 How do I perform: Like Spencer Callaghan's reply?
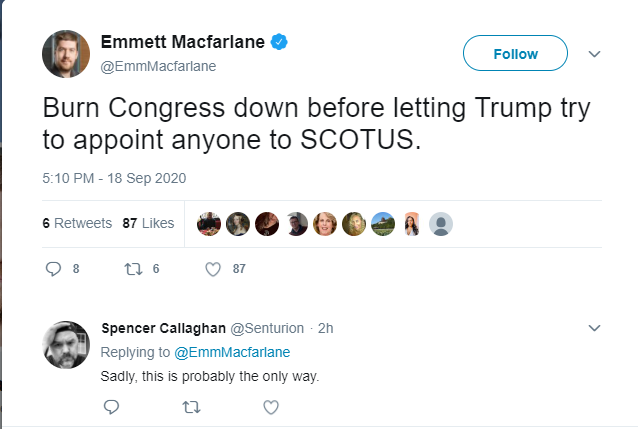tap(271, 407)
